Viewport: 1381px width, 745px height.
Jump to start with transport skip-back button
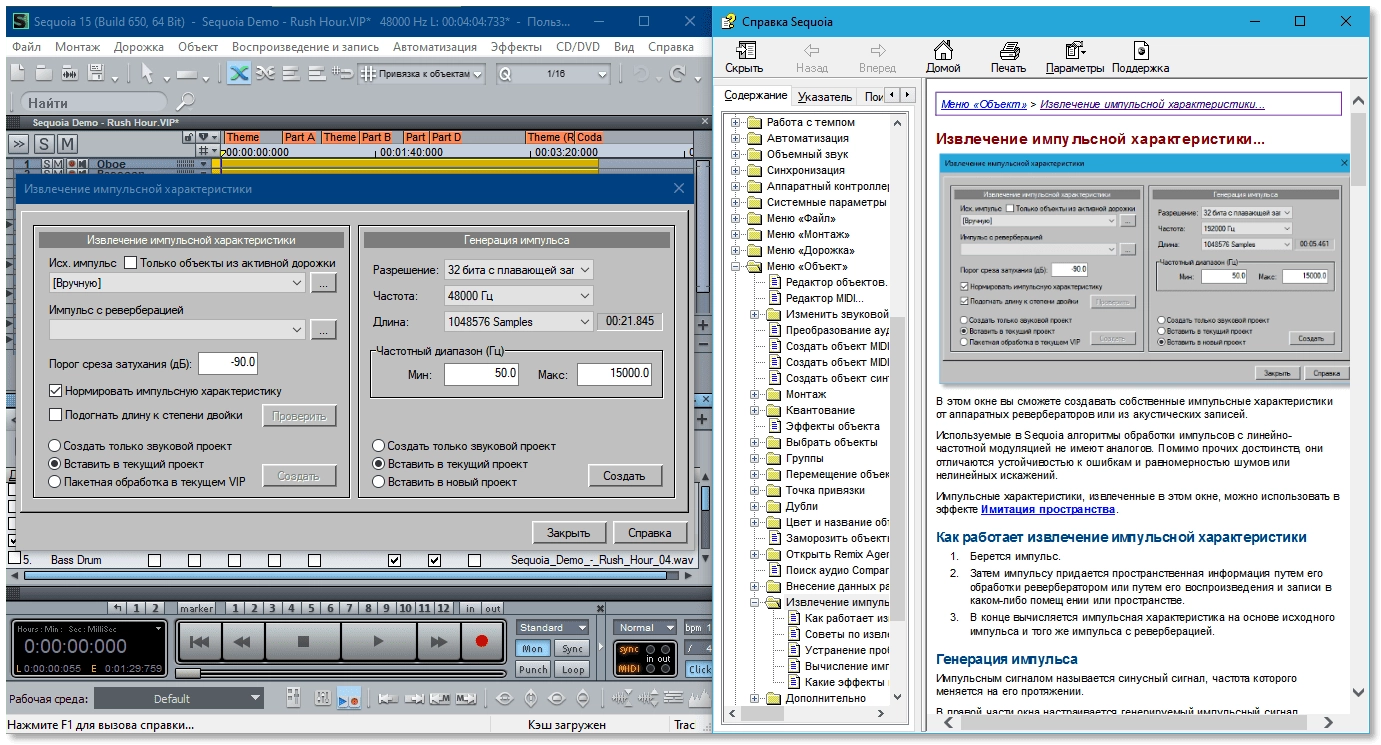pos(200,642)
